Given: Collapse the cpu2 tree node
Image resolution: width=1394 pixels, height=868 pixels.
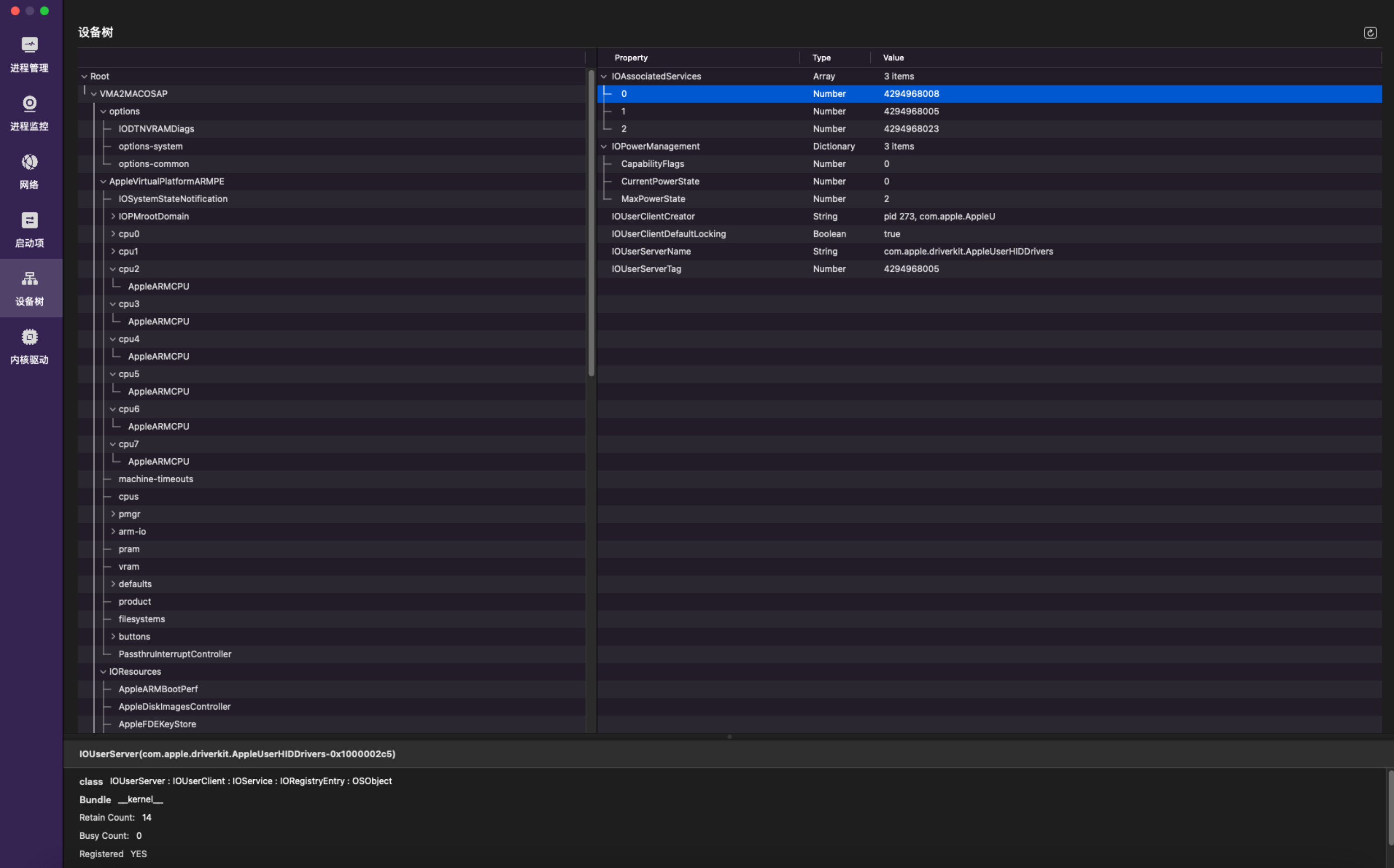Looking at the screenshot, I should click(113, 269).
